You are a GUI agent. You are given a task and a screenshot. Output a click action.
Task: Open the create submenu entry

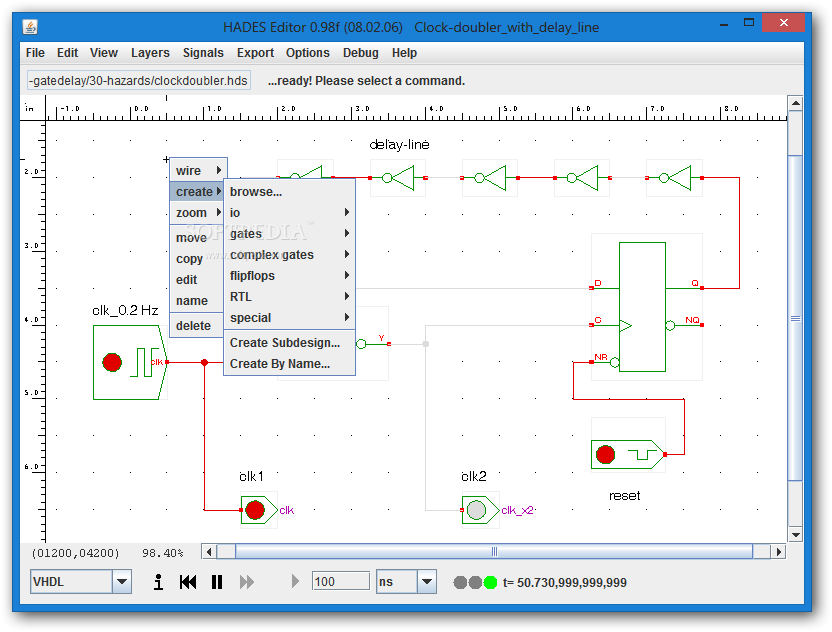point(198,192)
